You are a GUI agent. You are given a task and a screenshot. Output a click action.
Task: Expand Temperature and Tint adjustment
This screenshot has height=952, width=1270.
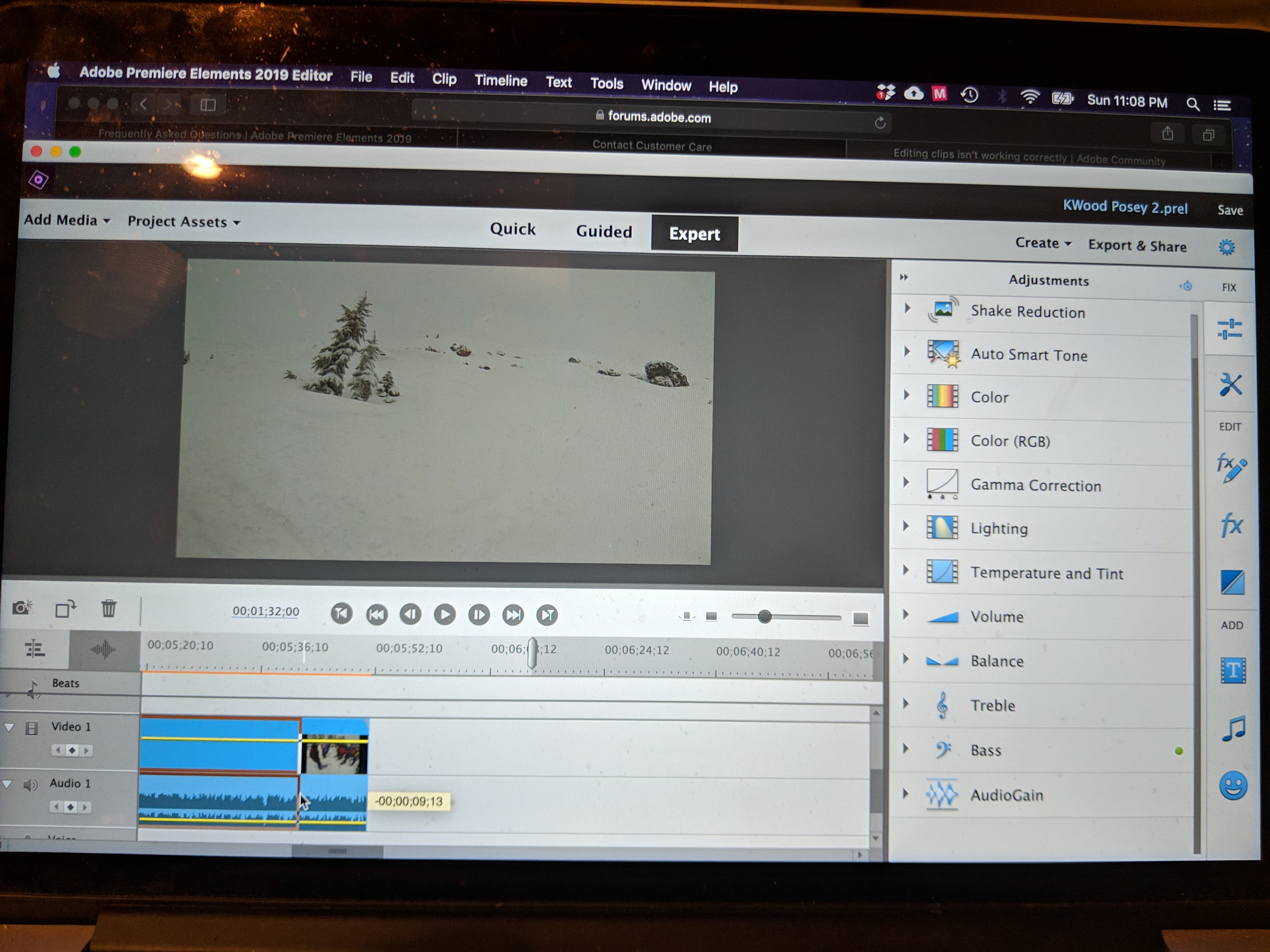click(906, 570)
